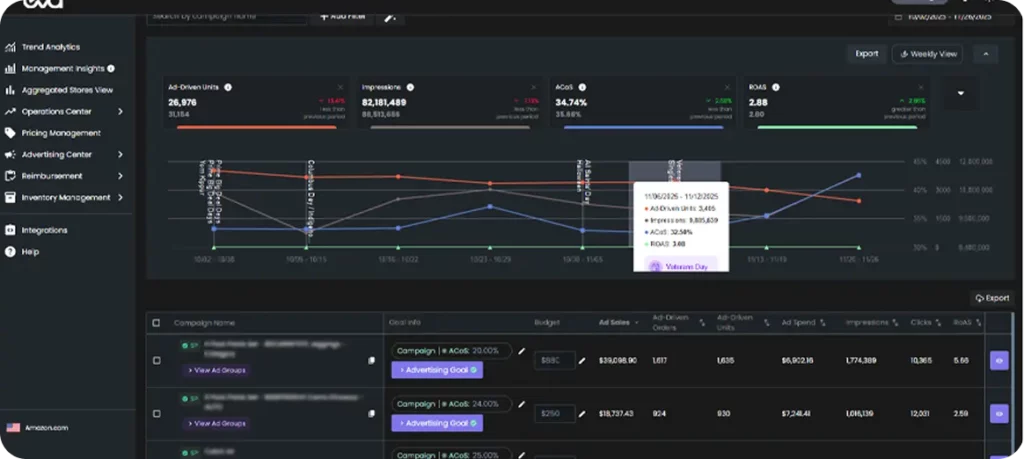
Task: Tick the checkbox for the $18,737.43 campaign row
Action: [x=156, y=413]
